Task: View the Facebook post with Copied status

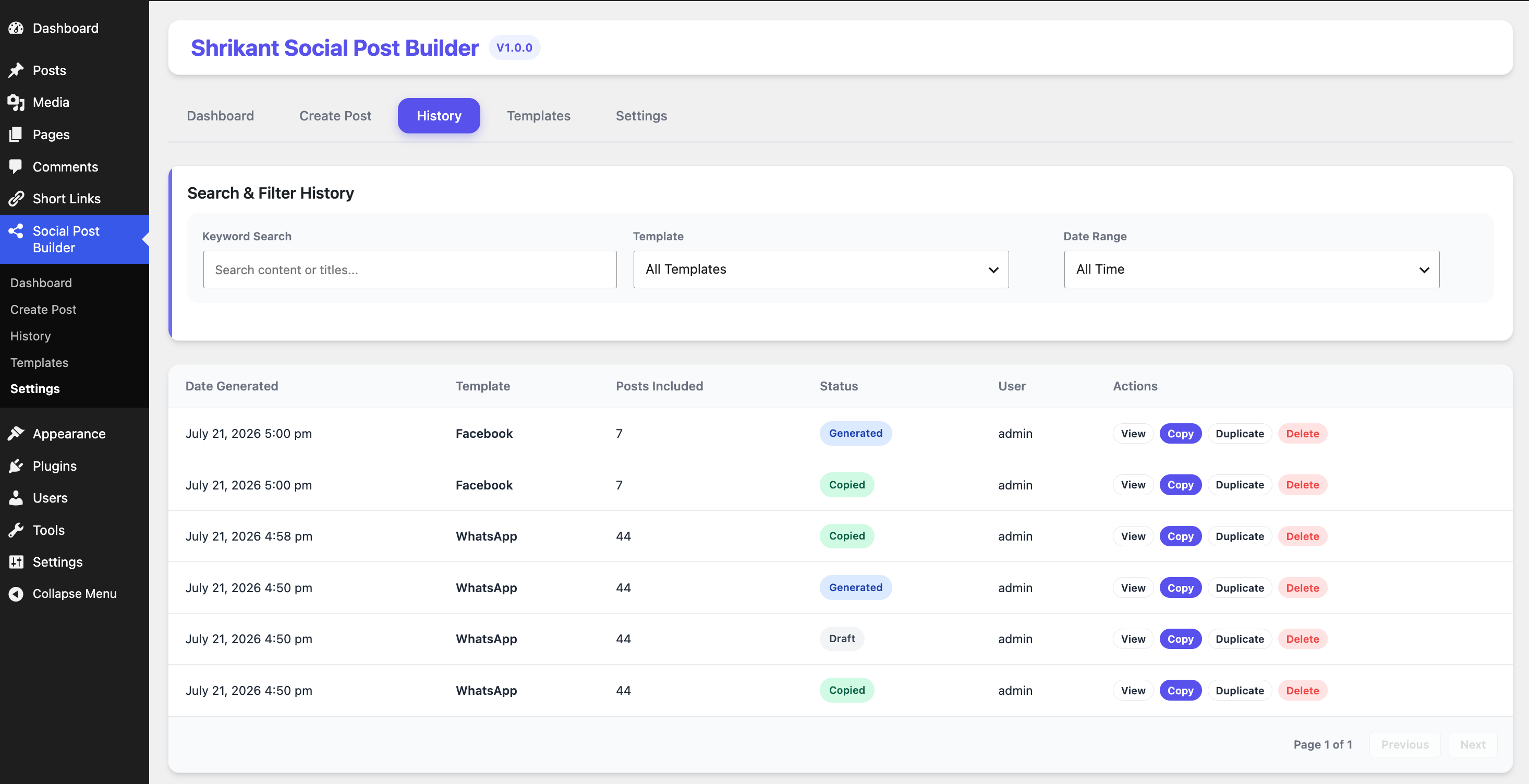Action: click(x=1133, y=485)
